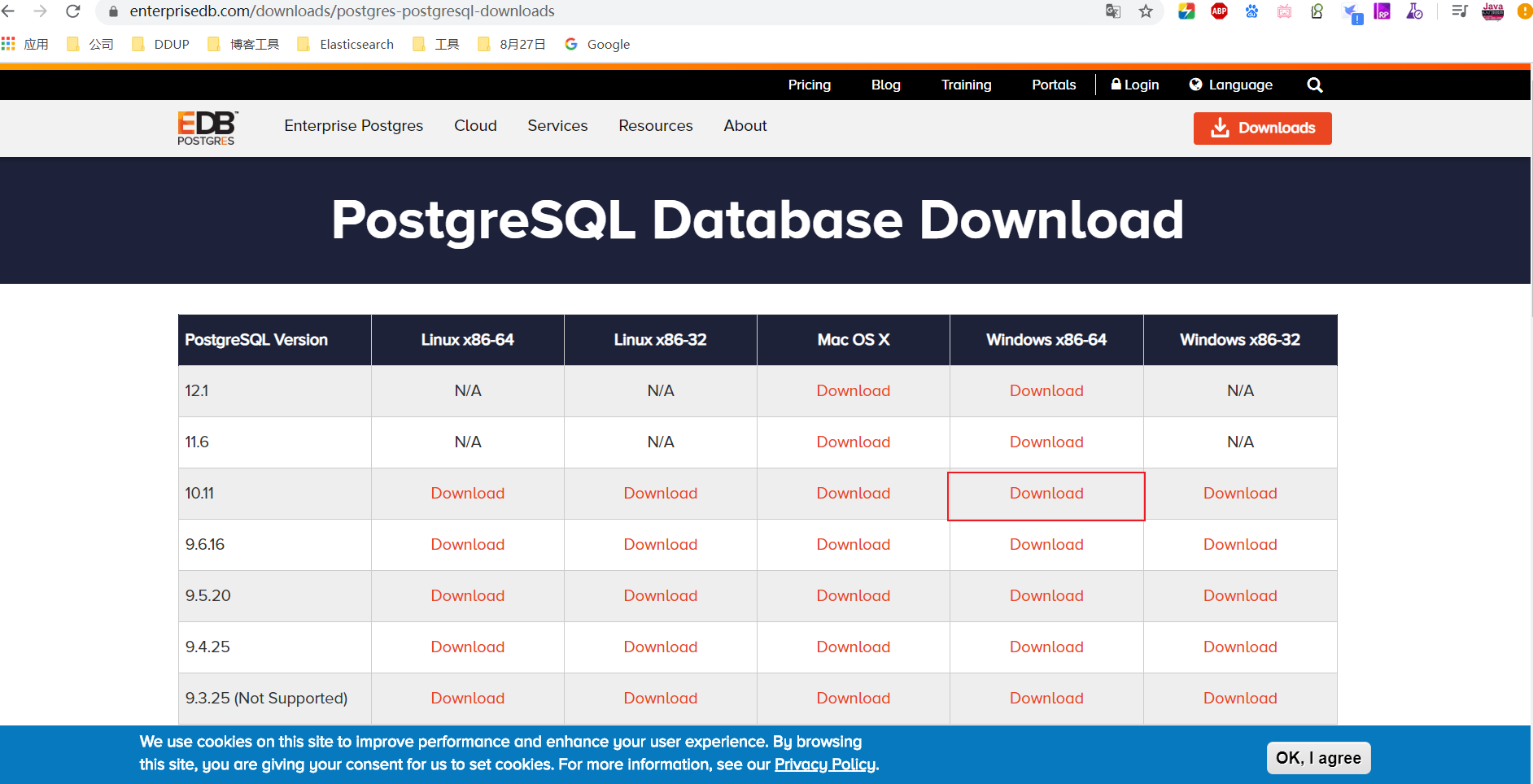Open the DDUP bookmark folder
This screenshot has height=784, width=1533.
(x=160, y=44)
